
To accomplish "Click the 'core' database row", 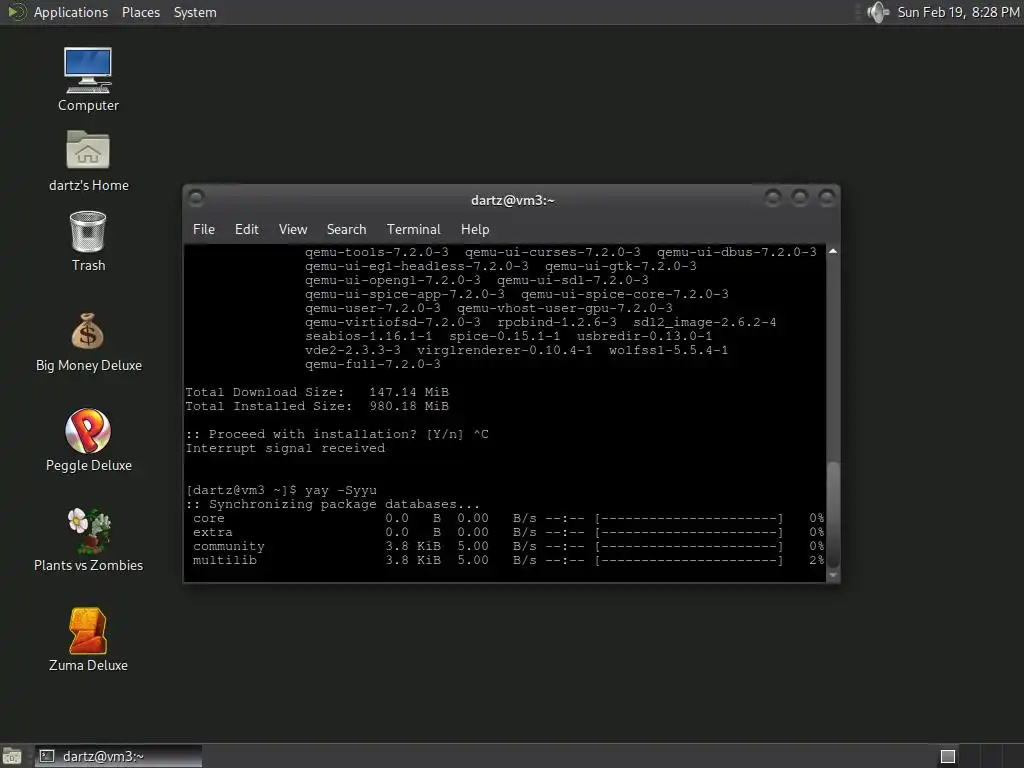I will (508, 519).
